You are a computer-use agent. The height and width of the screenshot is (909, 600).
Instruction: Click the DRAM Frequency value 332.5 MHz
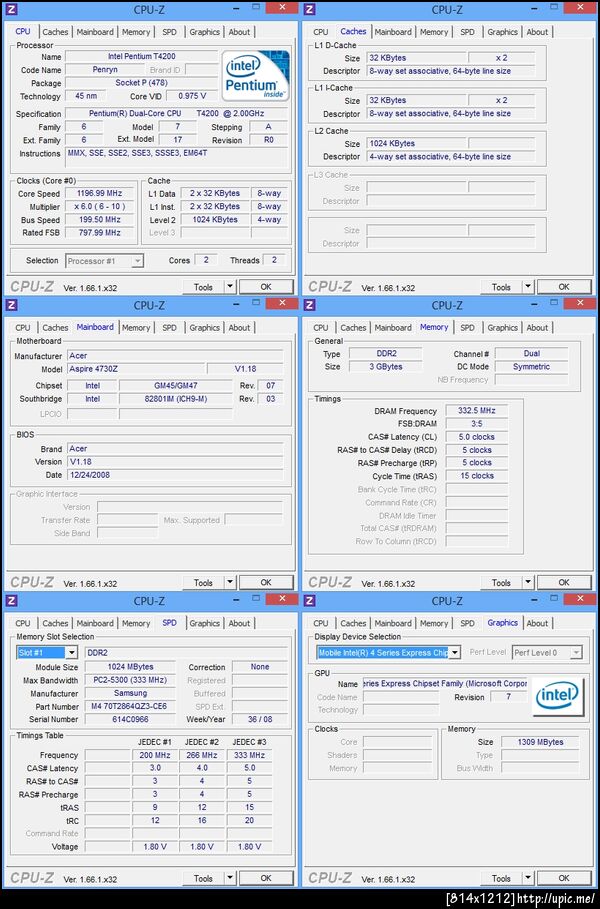click(477, 410)
